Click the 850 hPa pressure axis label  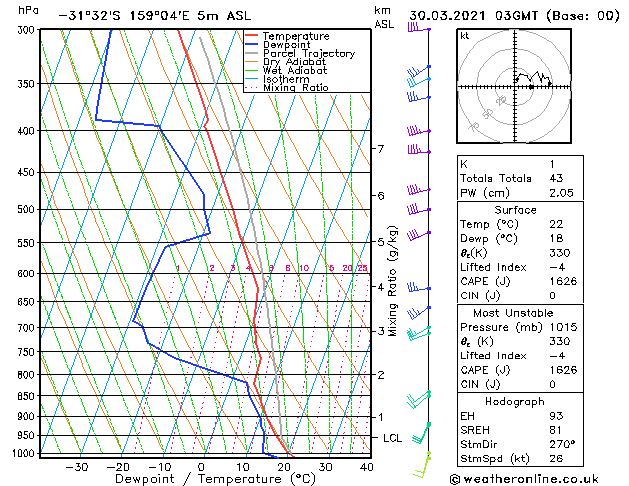(26, 396)
